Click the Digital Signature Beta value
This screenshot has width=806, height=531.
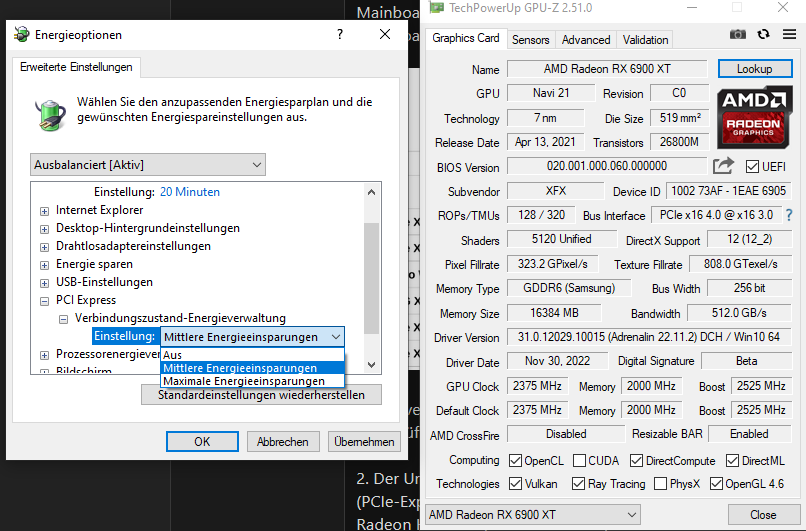click(x=746, y=361)
